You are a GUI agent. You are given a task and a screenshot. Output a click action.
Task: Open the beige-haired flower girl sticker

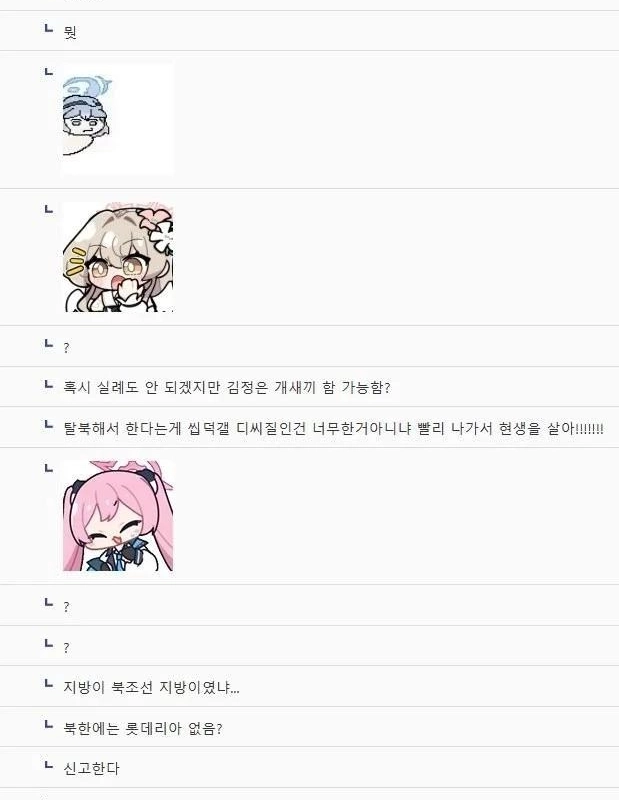118,257
